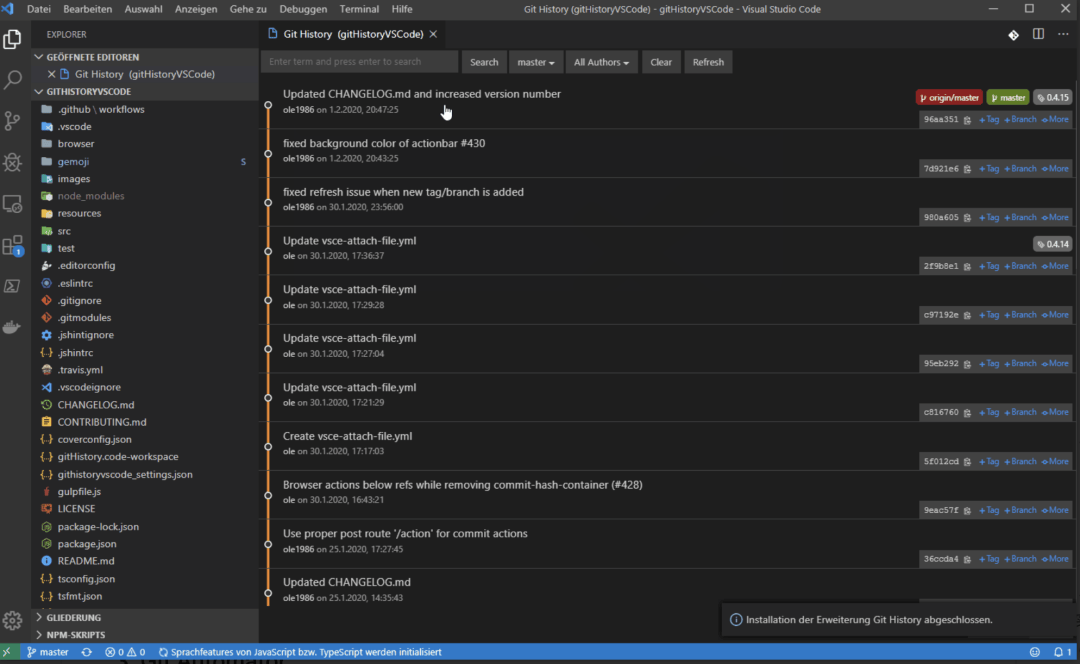Image resolution: width=1080 pixels, height=664 pixels.
Task: Open the Extensions view in activity bar
Action: [12, 245]
